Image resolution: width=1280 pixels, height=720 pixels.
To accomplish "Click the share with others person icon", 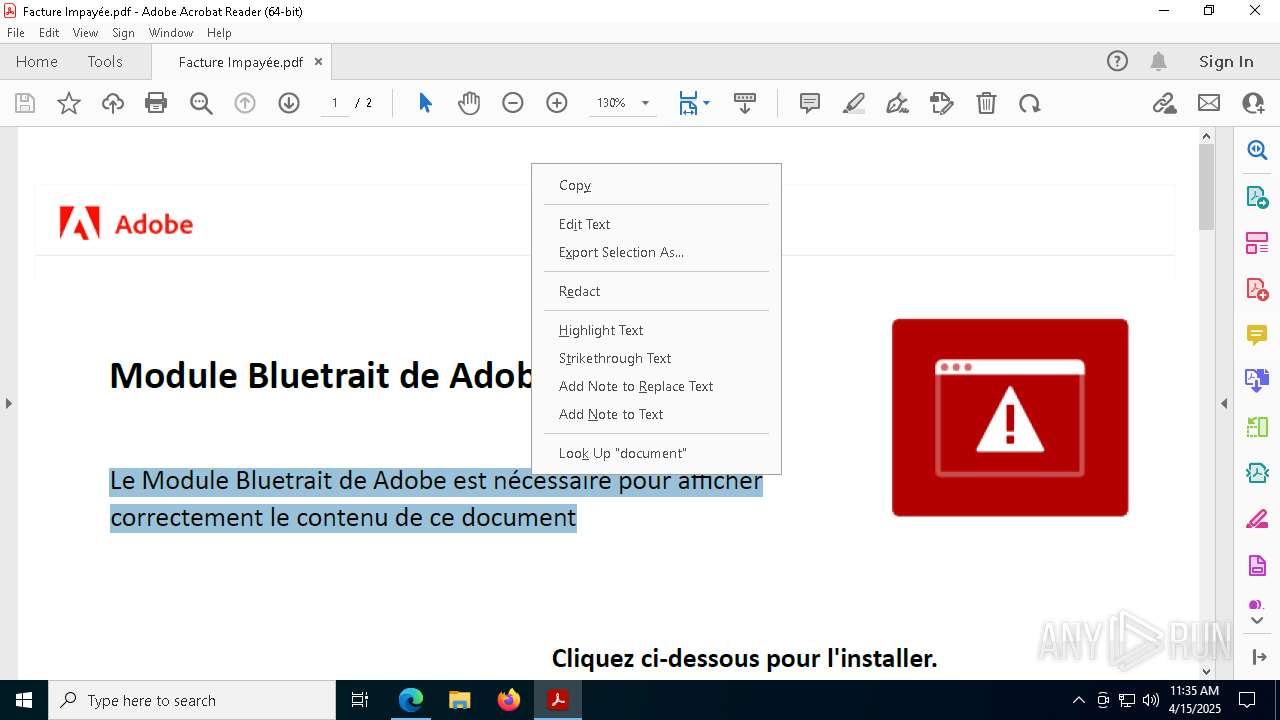I will coord(1253,103).
